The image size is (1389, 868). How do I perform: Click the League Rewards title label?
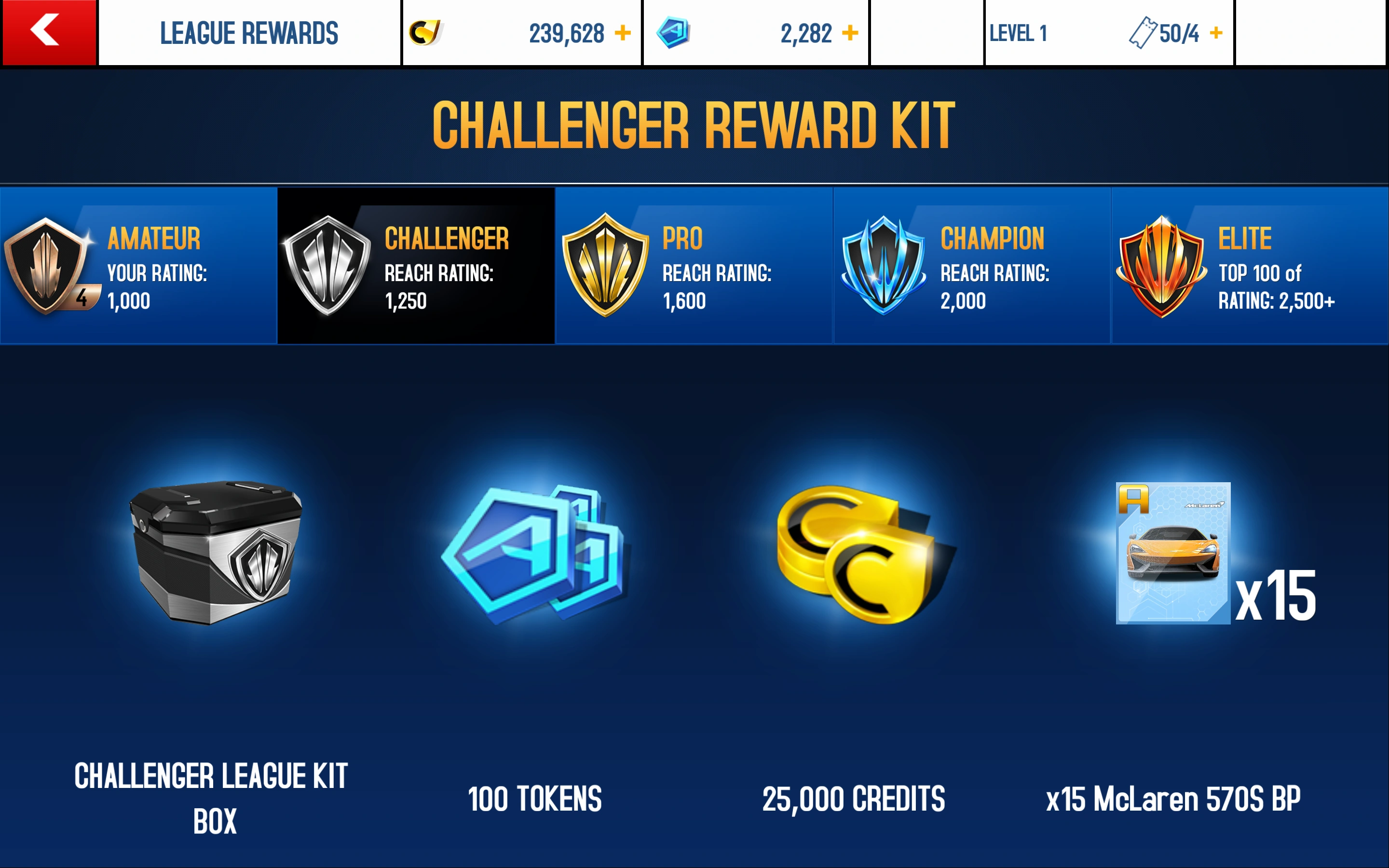249,33
